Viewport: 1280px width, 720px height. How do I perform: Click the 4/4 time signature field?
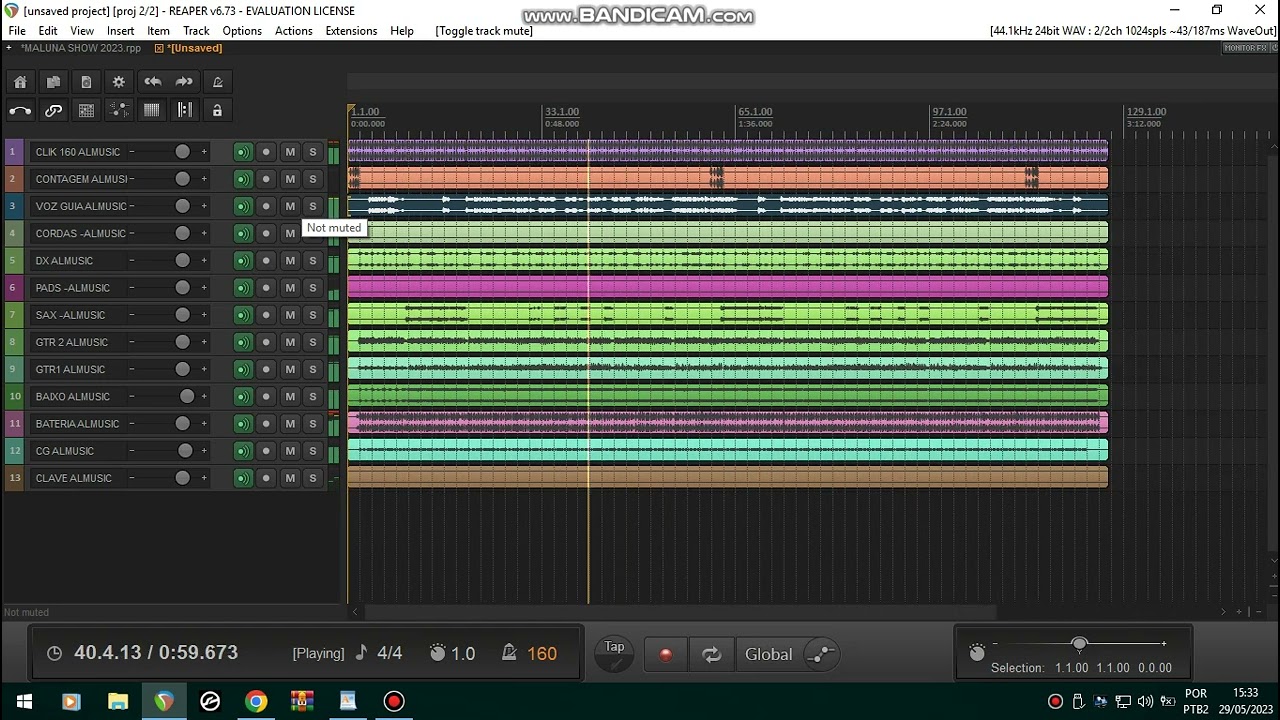(x=389, y=653)
